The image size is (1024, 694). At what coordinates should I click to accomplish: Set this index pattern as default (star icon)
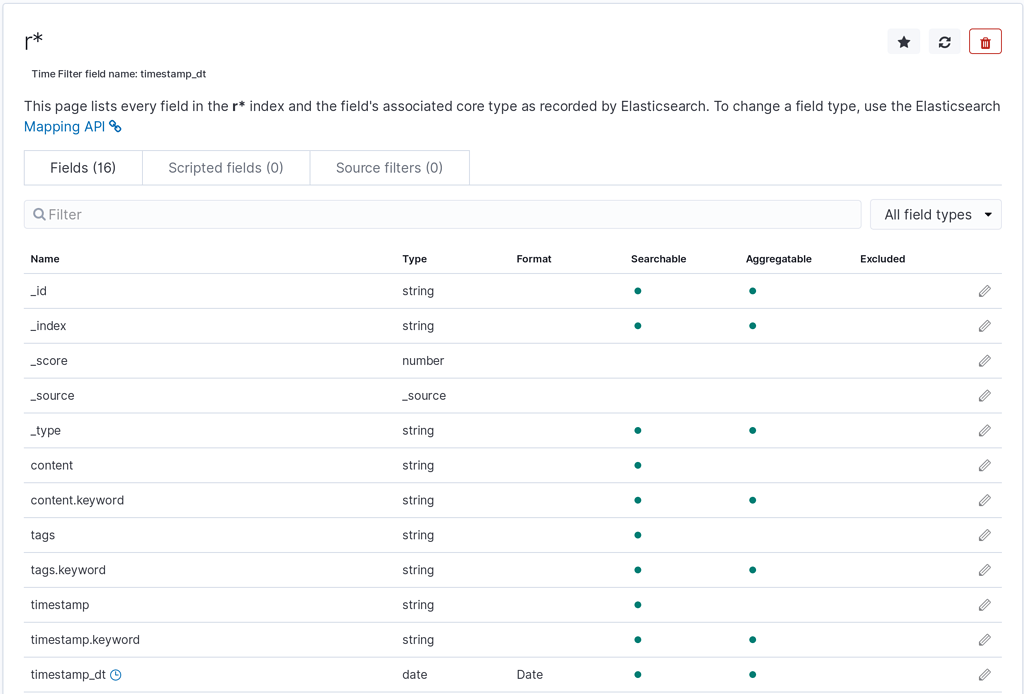pos(903,41)
